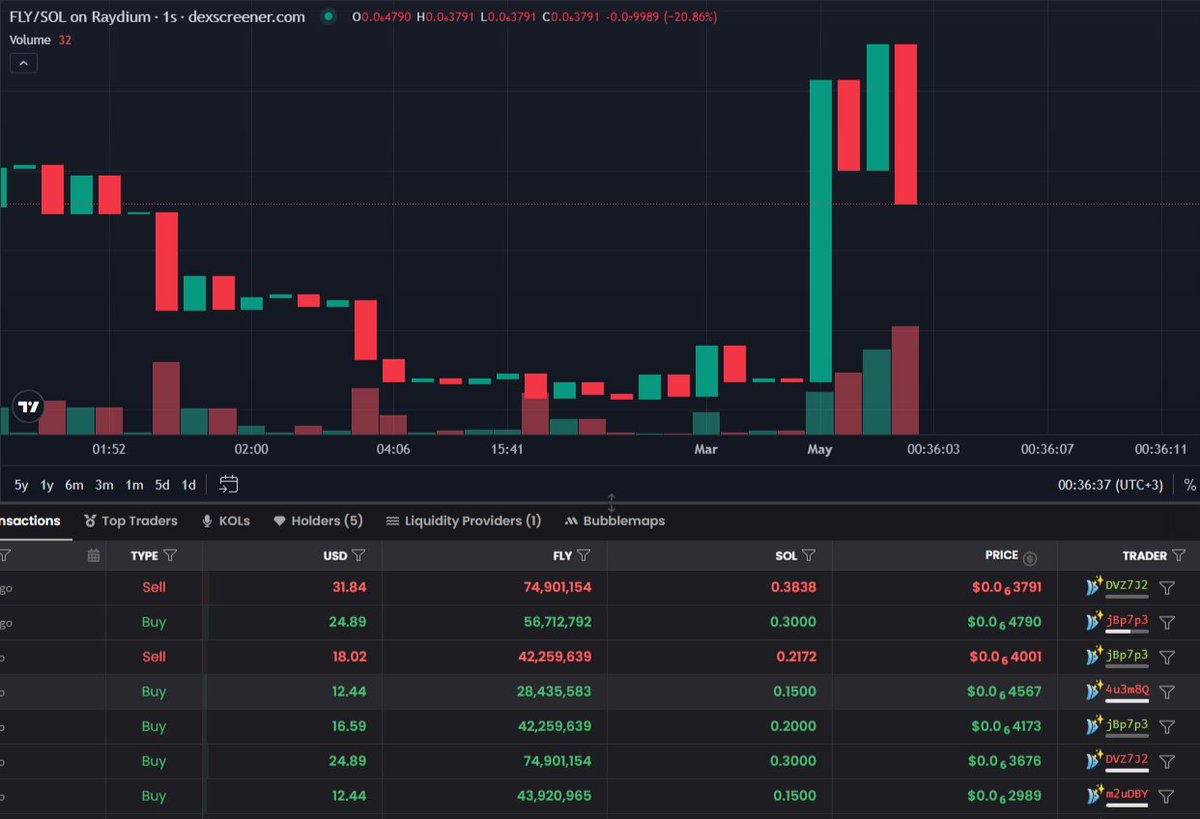Click the panel resize handle arrows
The image size is (1200, 819).
(612, 502)
